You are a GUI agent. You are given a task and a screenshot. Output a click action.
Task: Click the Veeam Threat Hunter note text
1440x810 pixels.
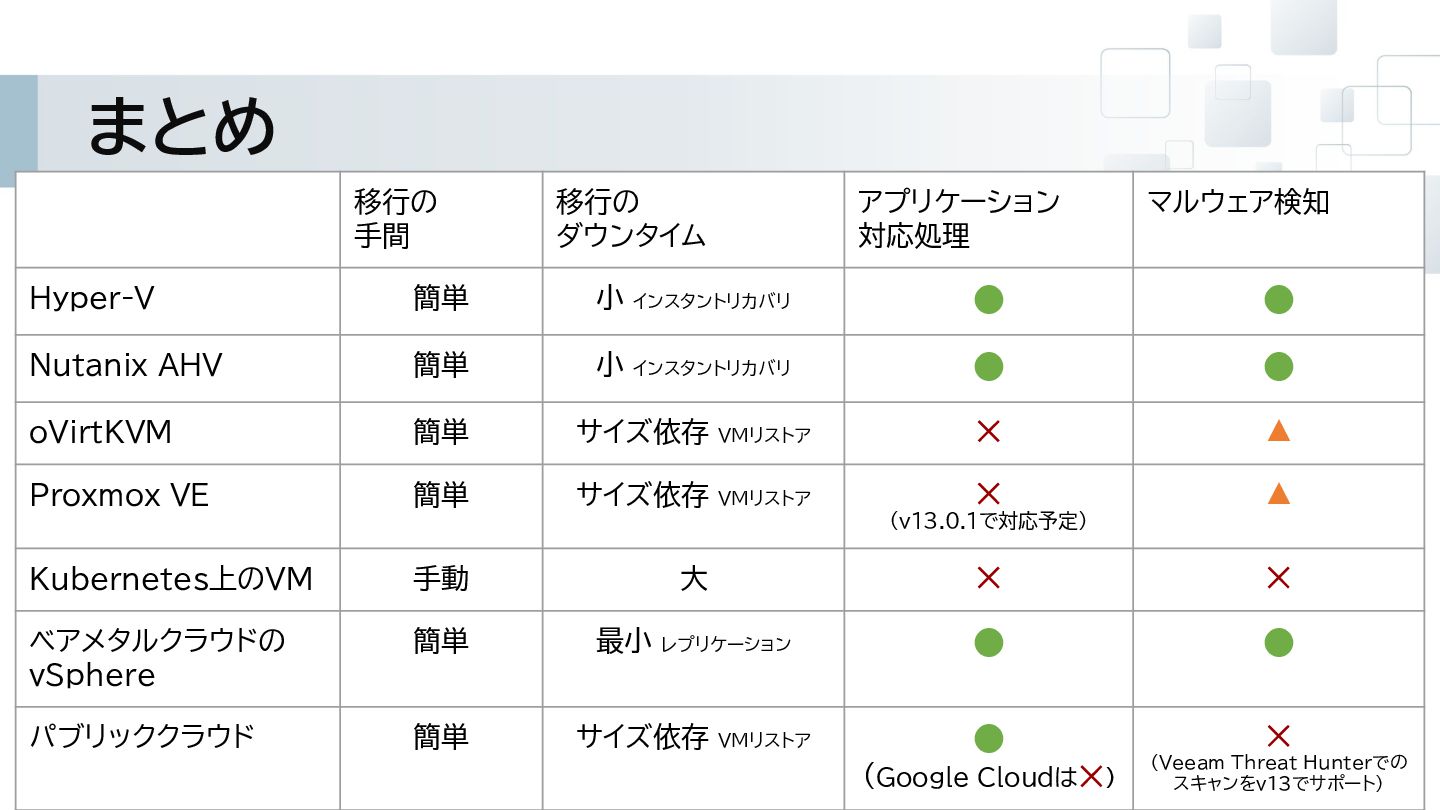(1278, 772)
